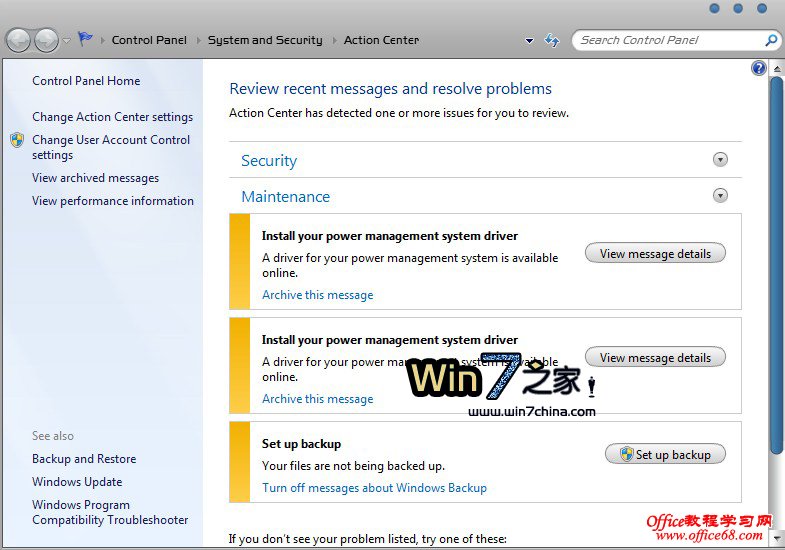This screenshot has height=550, width=785.
Task: Select Action Center breadcrumb item
Action: 381,40
